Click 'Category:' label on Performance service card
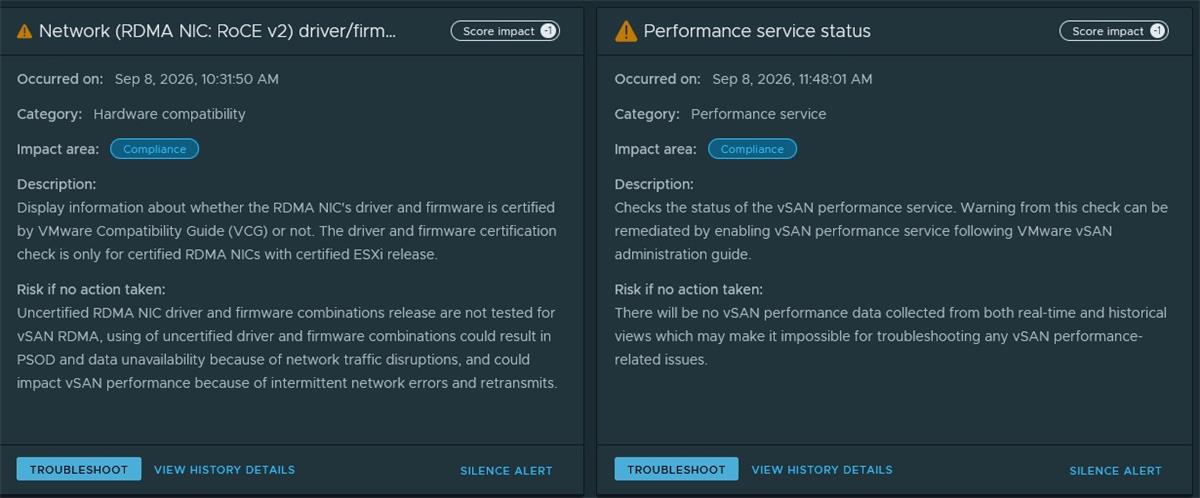 pyautogui.click(x=647, y=114)
